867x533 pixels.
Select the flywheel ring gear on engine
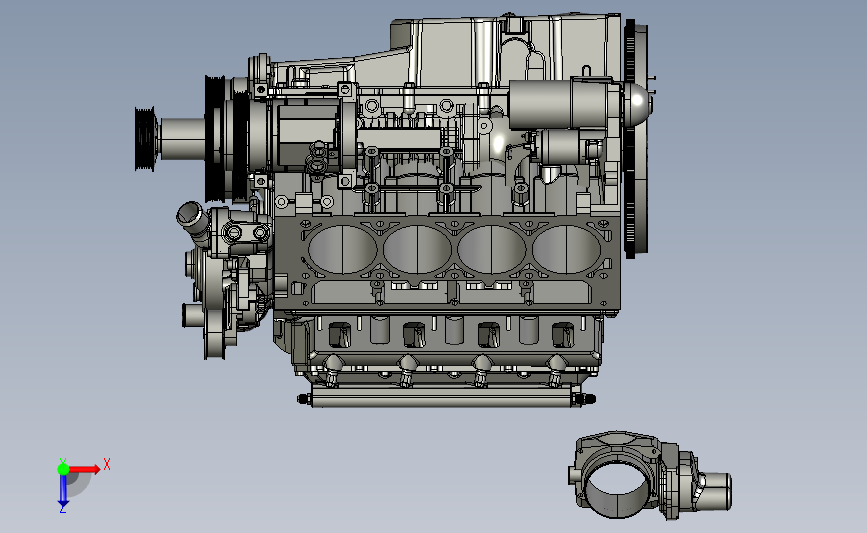click(630, 139)
